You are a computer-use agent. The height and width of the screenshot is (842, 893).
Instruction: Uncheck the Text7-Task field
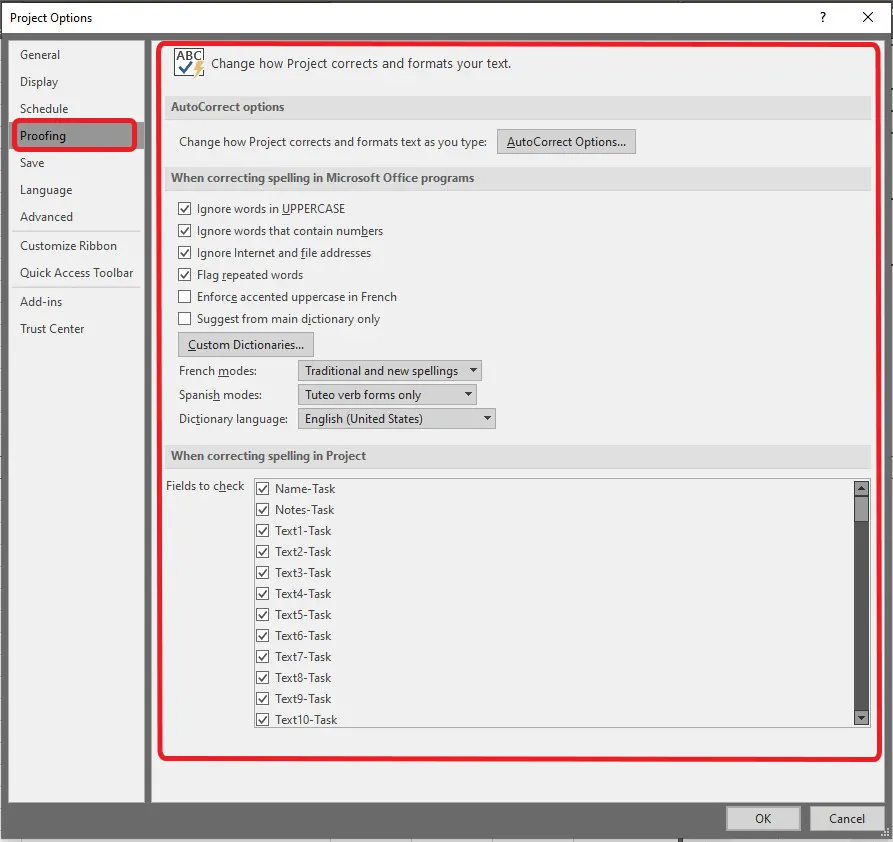pos(263,657)
